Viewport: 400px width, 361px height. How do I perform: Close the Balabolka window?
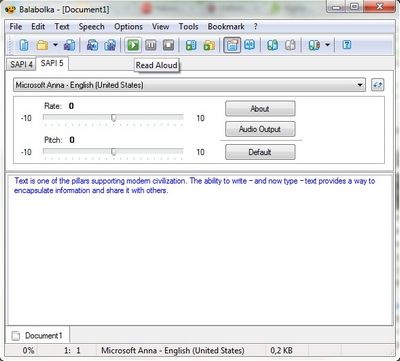pyautogui.click(x=379, y=7)
